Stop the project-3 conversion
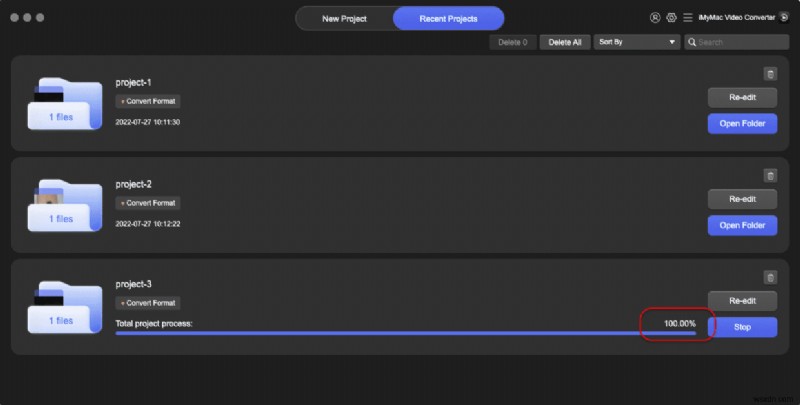This screenshot has width=800, height=405. [742, 327]
